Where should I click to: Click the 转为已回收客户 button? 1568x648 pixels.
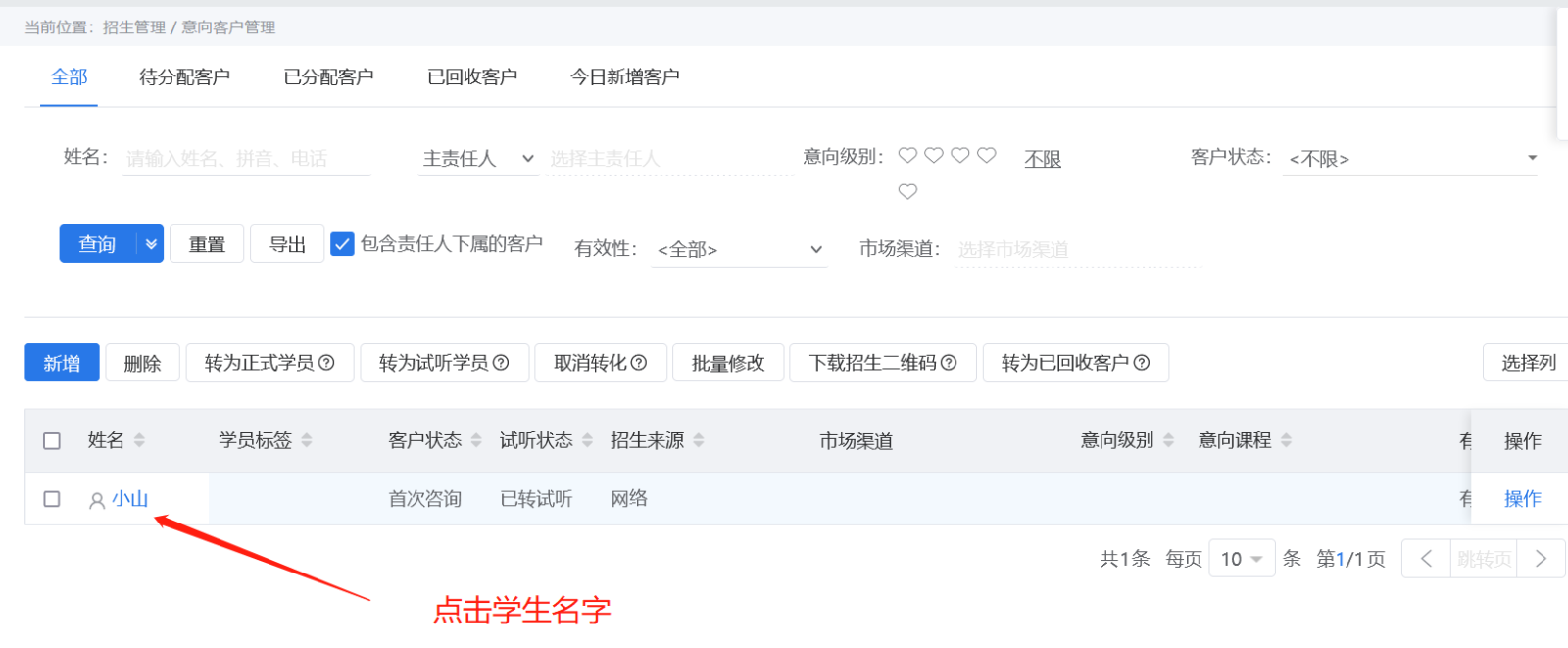(x=1075, y=363)
